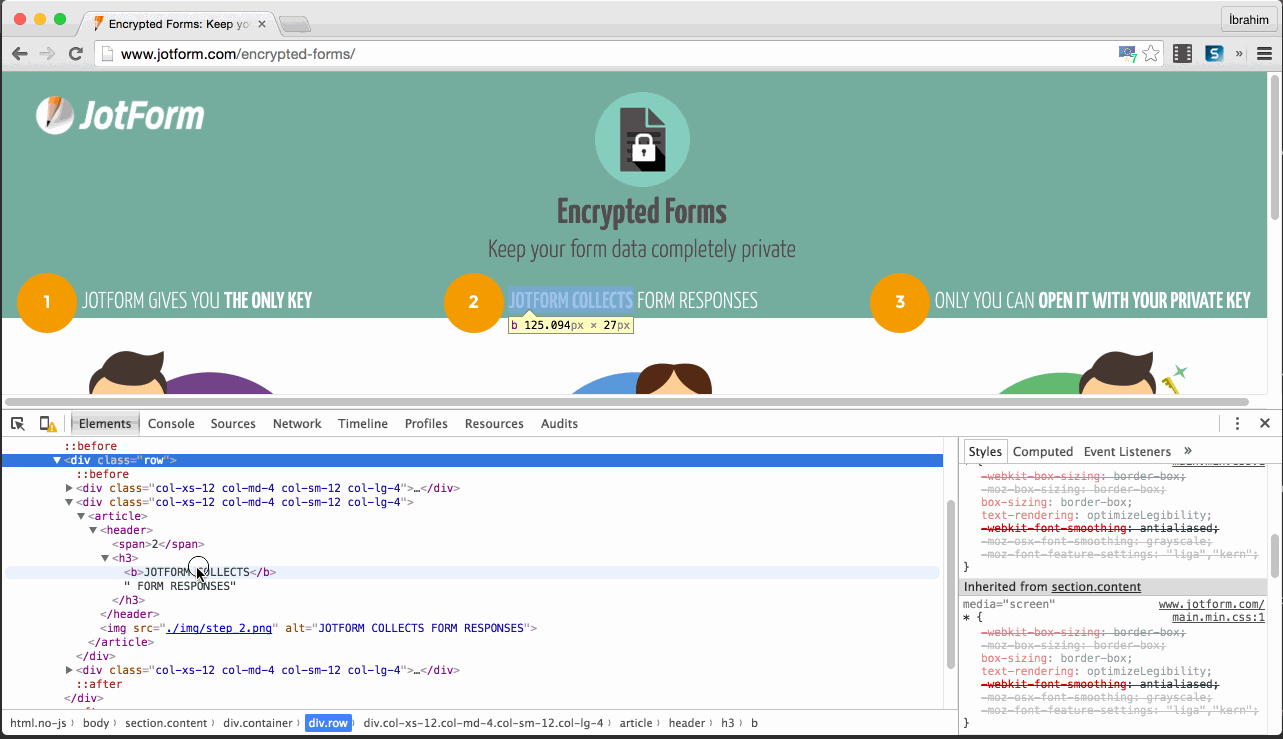Collapse the expanded col-xs-12 div containing article
1283x739 pixels.
[x=69, y=502]
